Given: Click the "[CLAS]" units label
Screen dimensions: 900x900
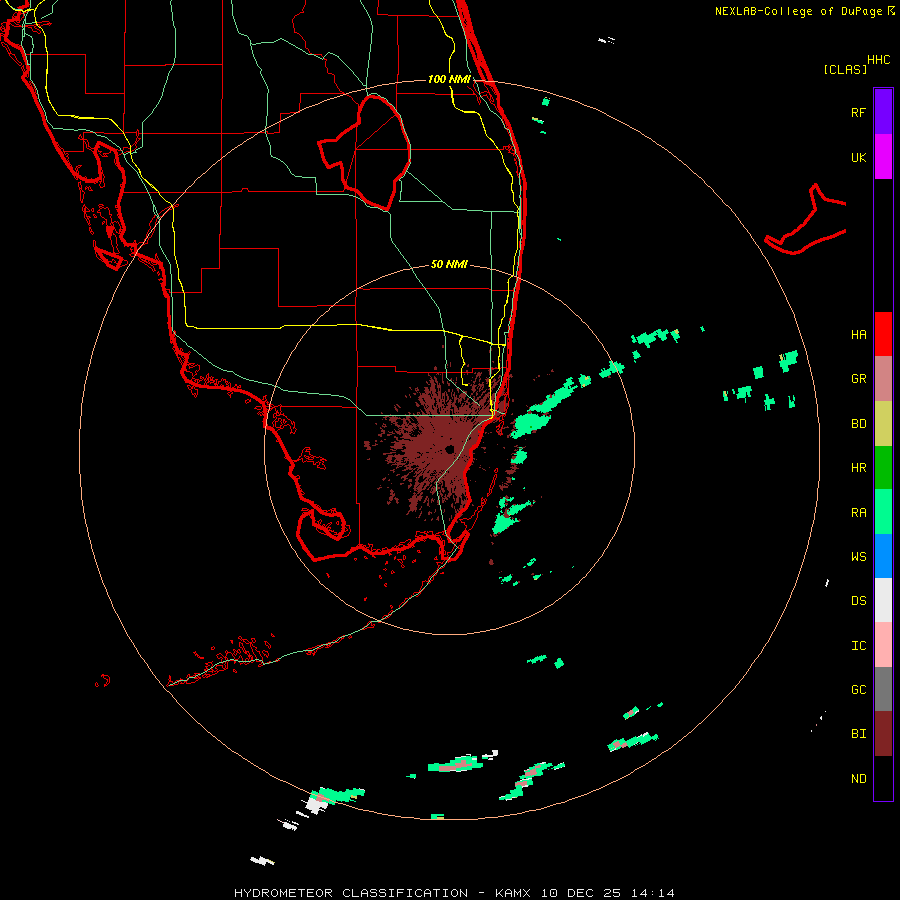Looking at the screenshot, I should pyautogui.click(x=844, y=69).
